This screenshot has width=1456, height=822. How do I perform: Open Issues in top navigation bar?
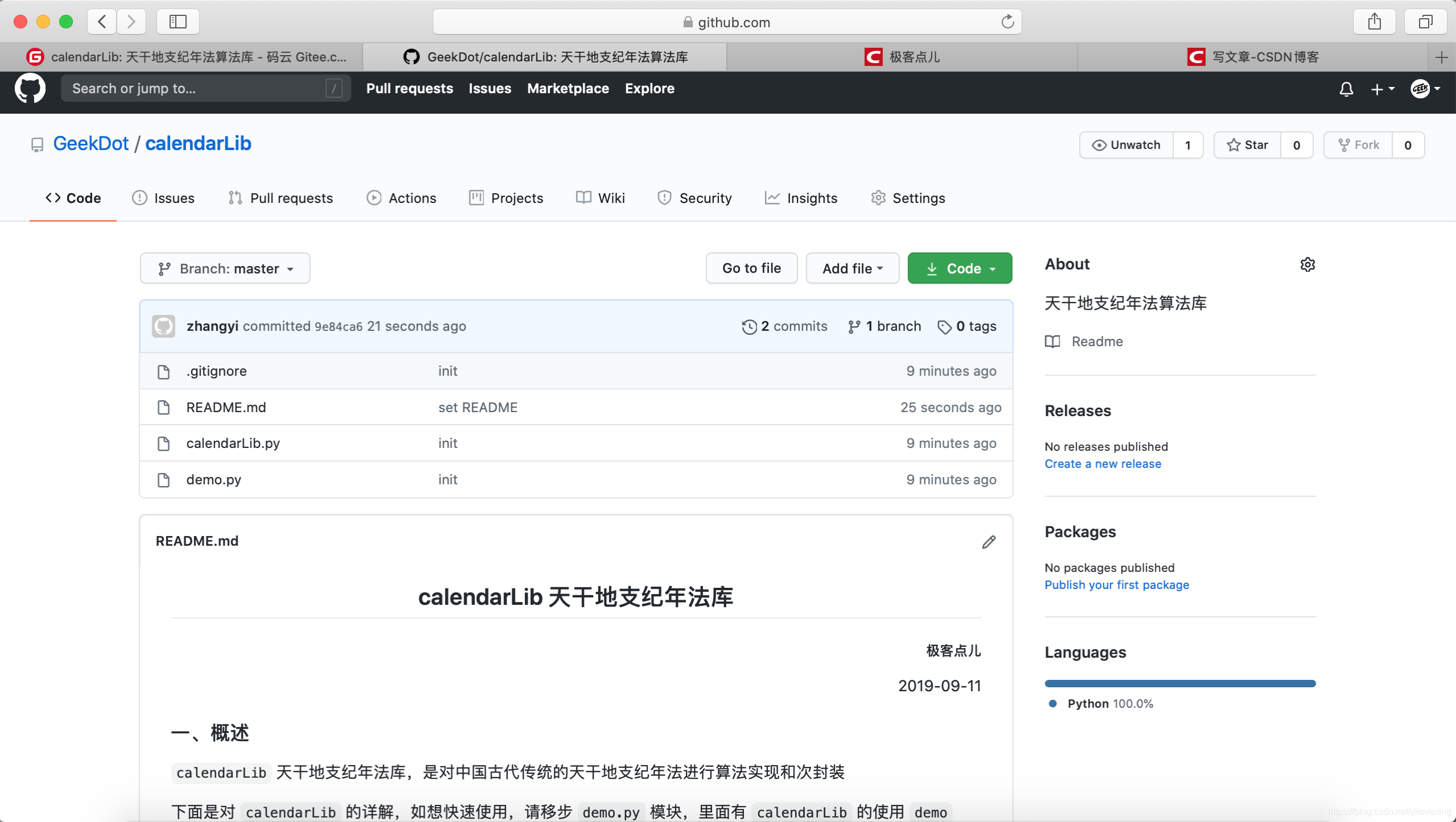(x=490, y=88)
